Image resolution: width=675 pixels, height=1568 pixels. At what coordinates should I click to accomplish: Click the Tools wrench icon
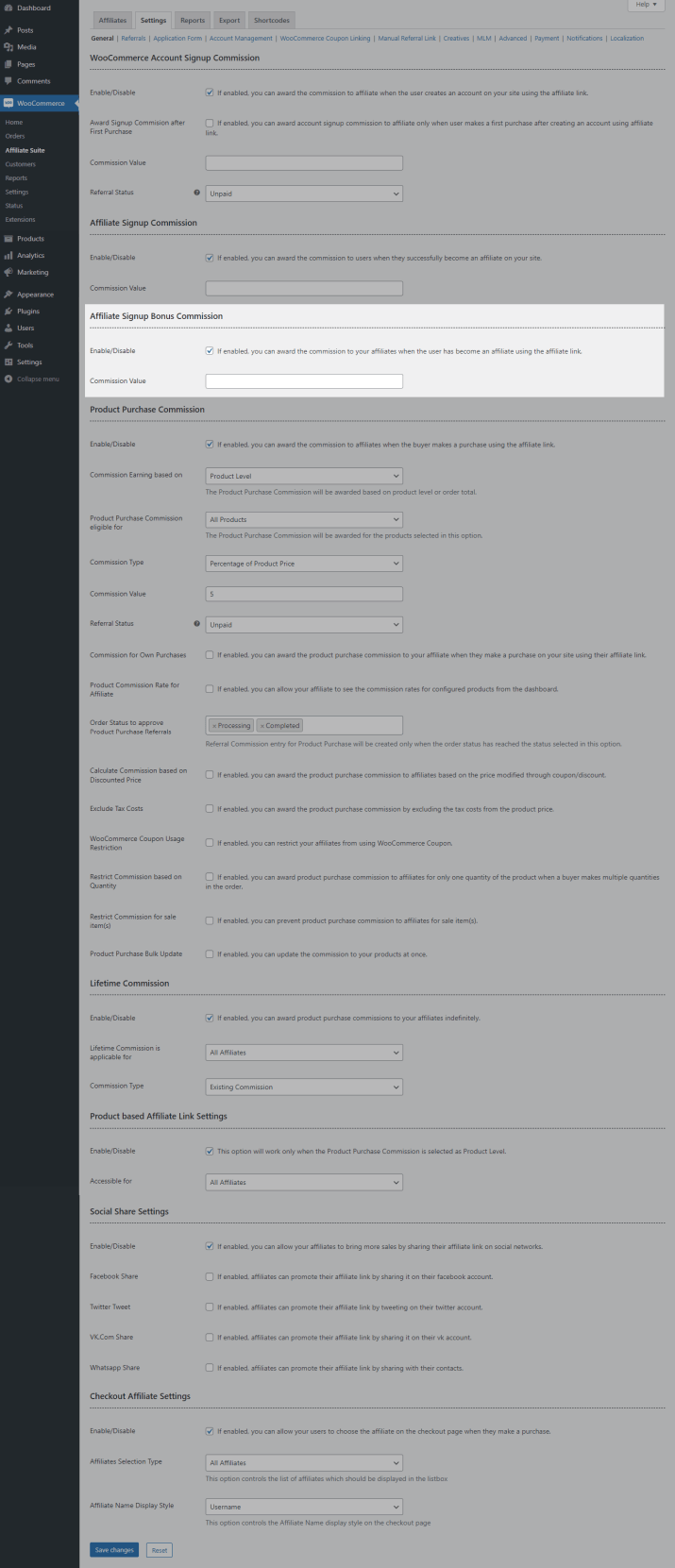coord(8,346)
